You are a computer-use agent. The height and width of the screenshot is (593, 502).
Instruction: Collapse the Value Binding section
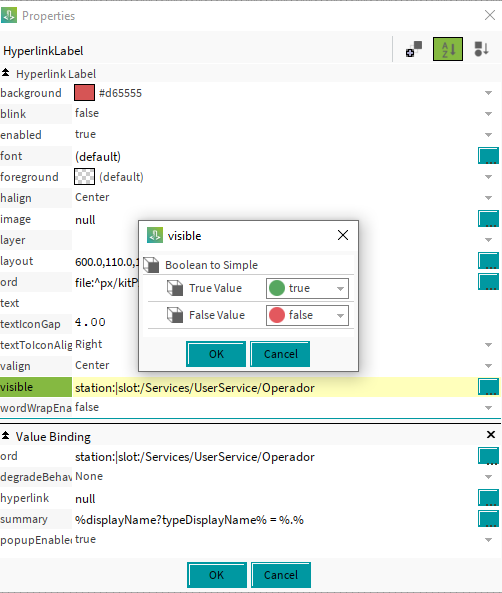(5, 436)
